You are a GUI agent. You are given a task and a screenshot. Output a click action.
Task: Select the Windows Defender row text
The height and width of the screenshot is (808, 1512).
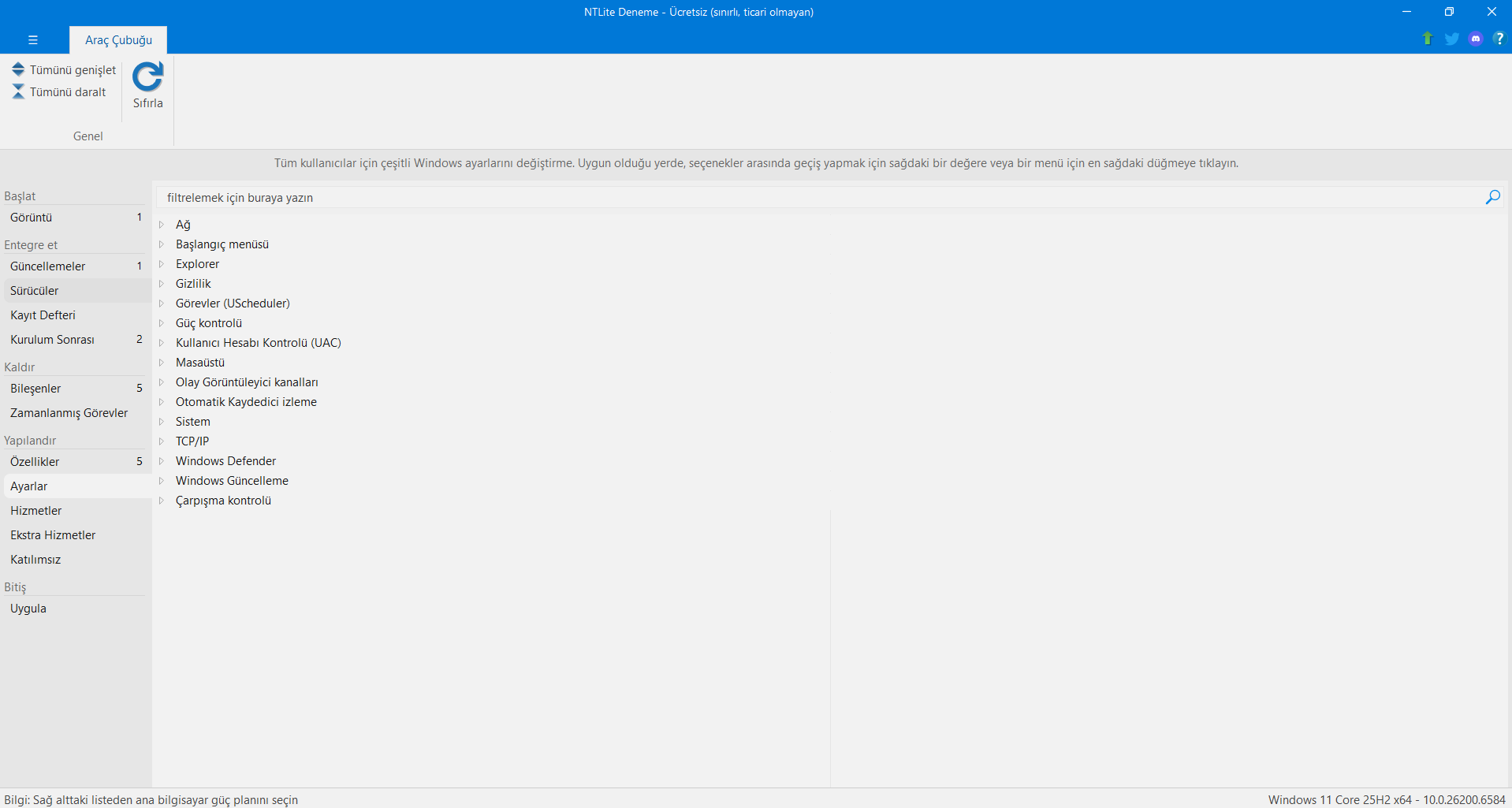pos(225,461)
